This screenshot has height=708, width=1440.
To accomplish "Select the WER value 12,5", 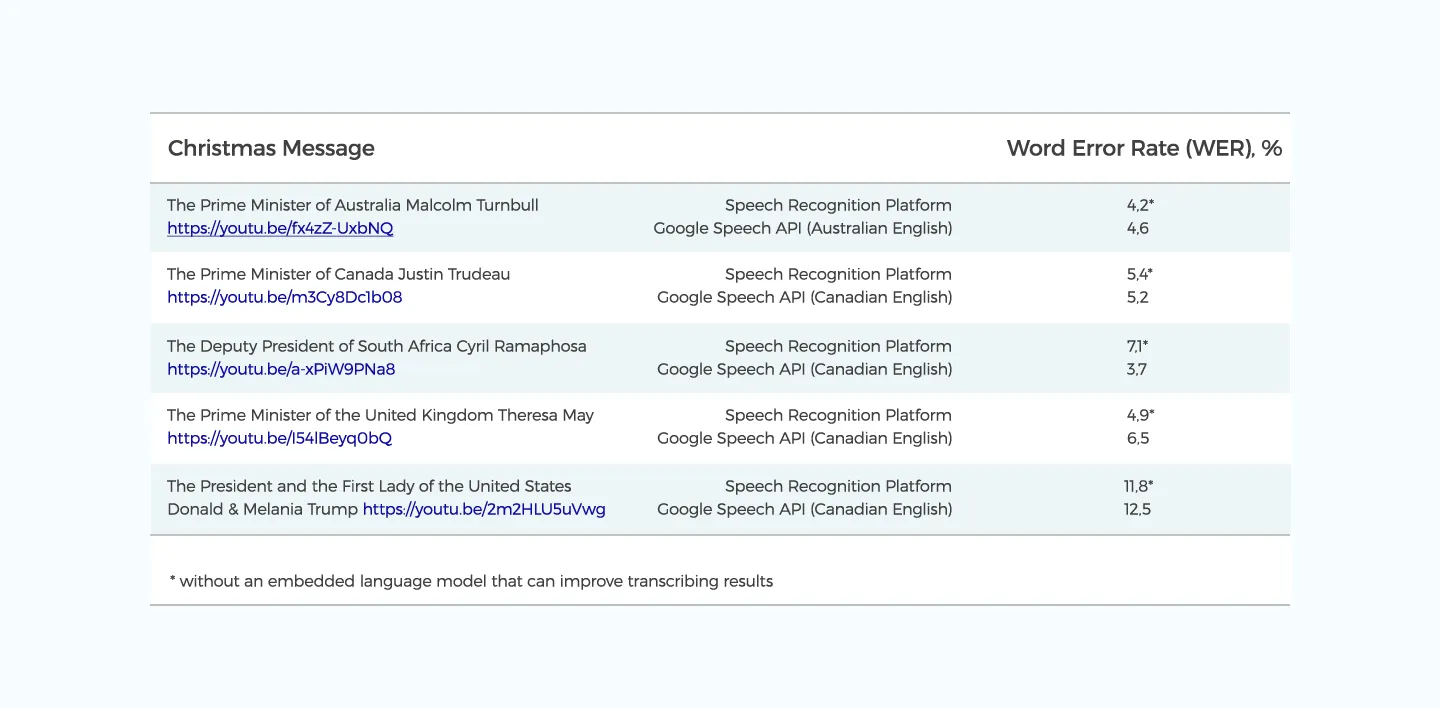I will tap(1138, 509).
